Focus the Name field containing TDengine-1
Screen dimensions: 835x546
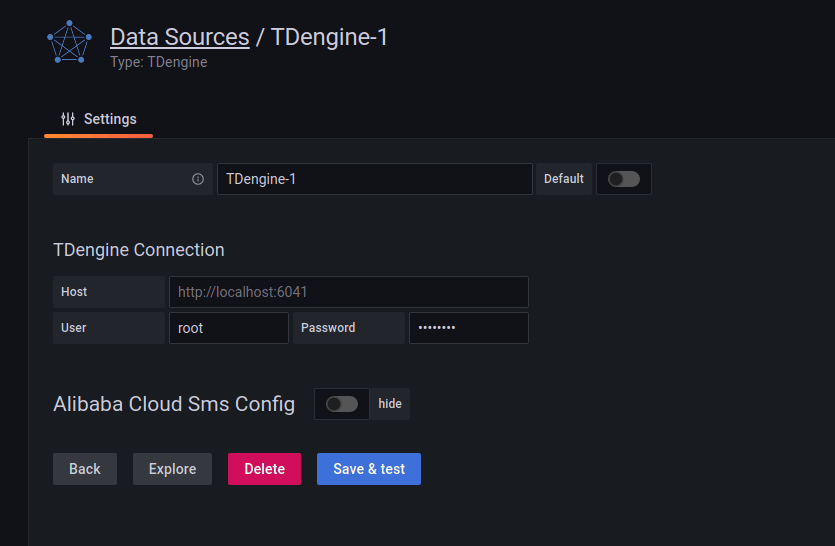(374, 179)
